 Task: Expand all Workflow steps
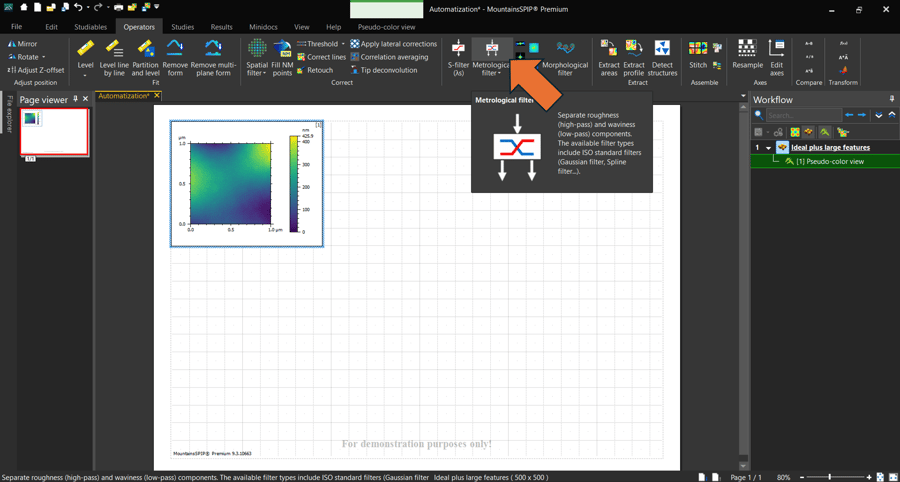(879, 115)
